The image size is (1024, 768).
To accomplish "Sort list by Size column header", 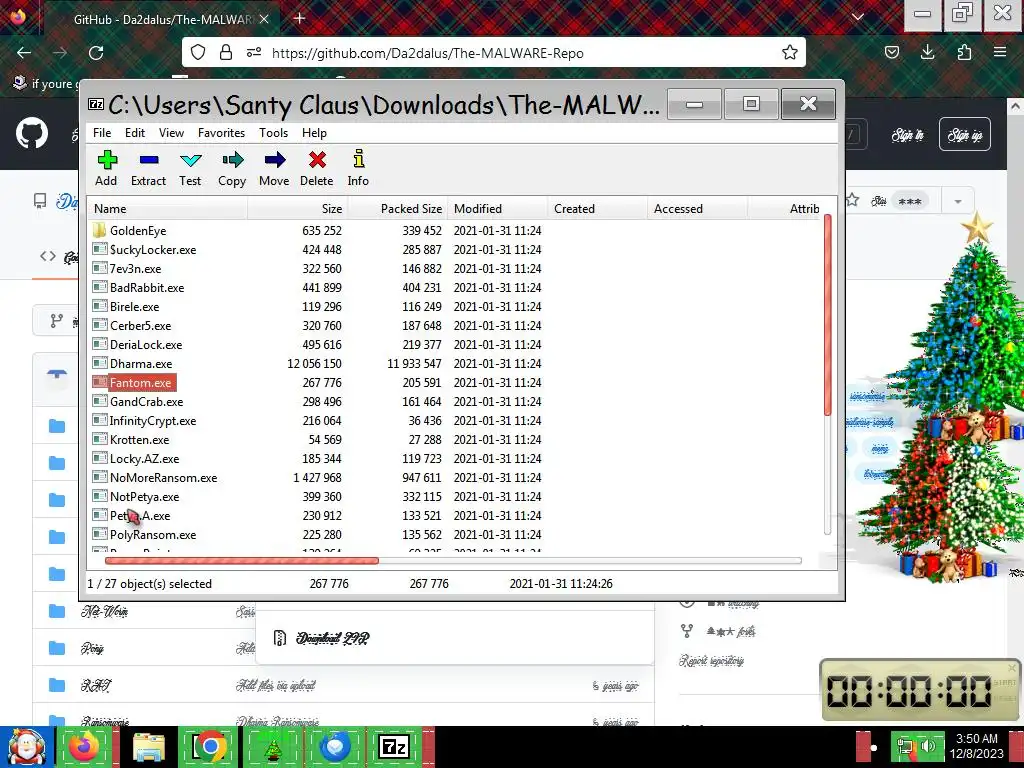I will click(298, 209).
